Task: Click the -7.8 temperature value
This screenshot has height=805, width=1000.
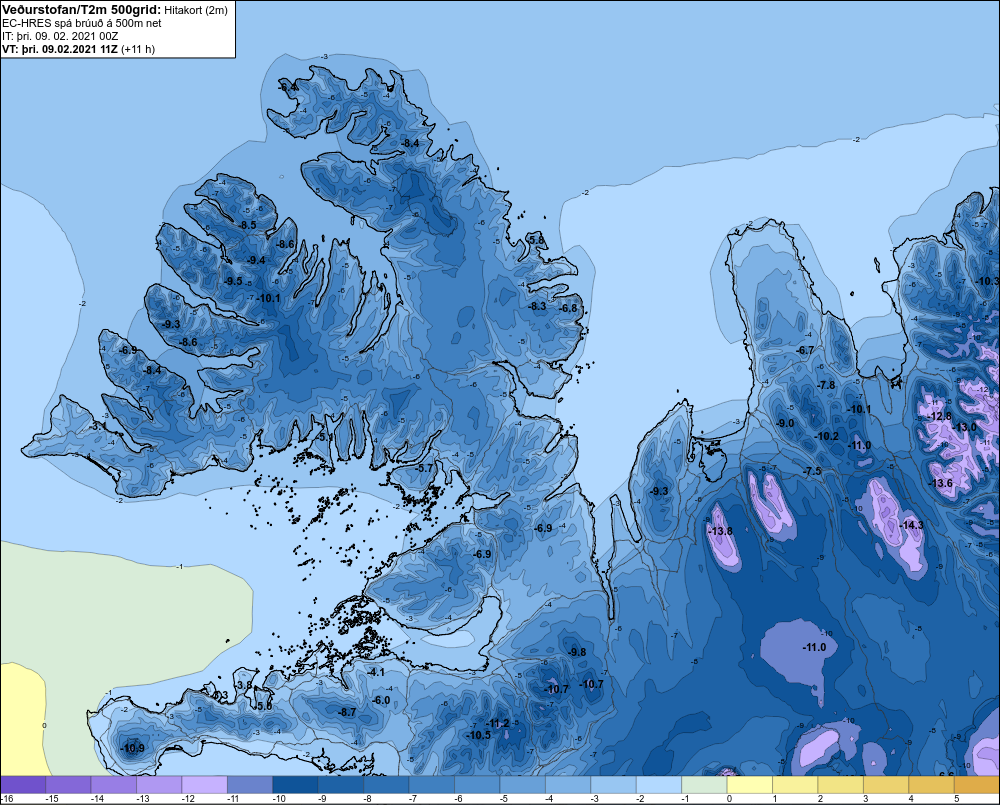Action: [826, 385]
